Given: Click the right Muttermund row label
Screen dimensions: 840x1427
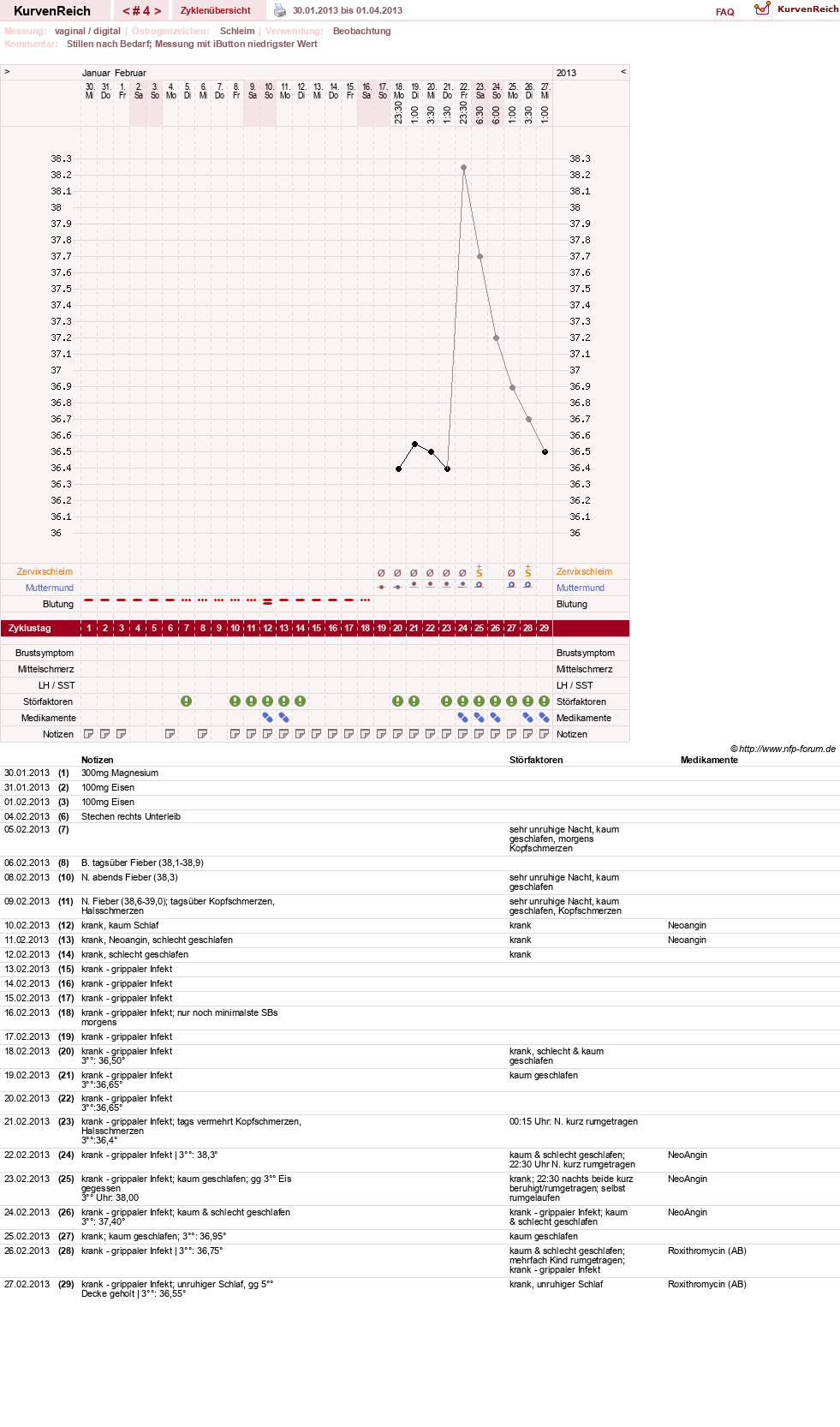Looking at the screenshot, I should tap(581, 588).
